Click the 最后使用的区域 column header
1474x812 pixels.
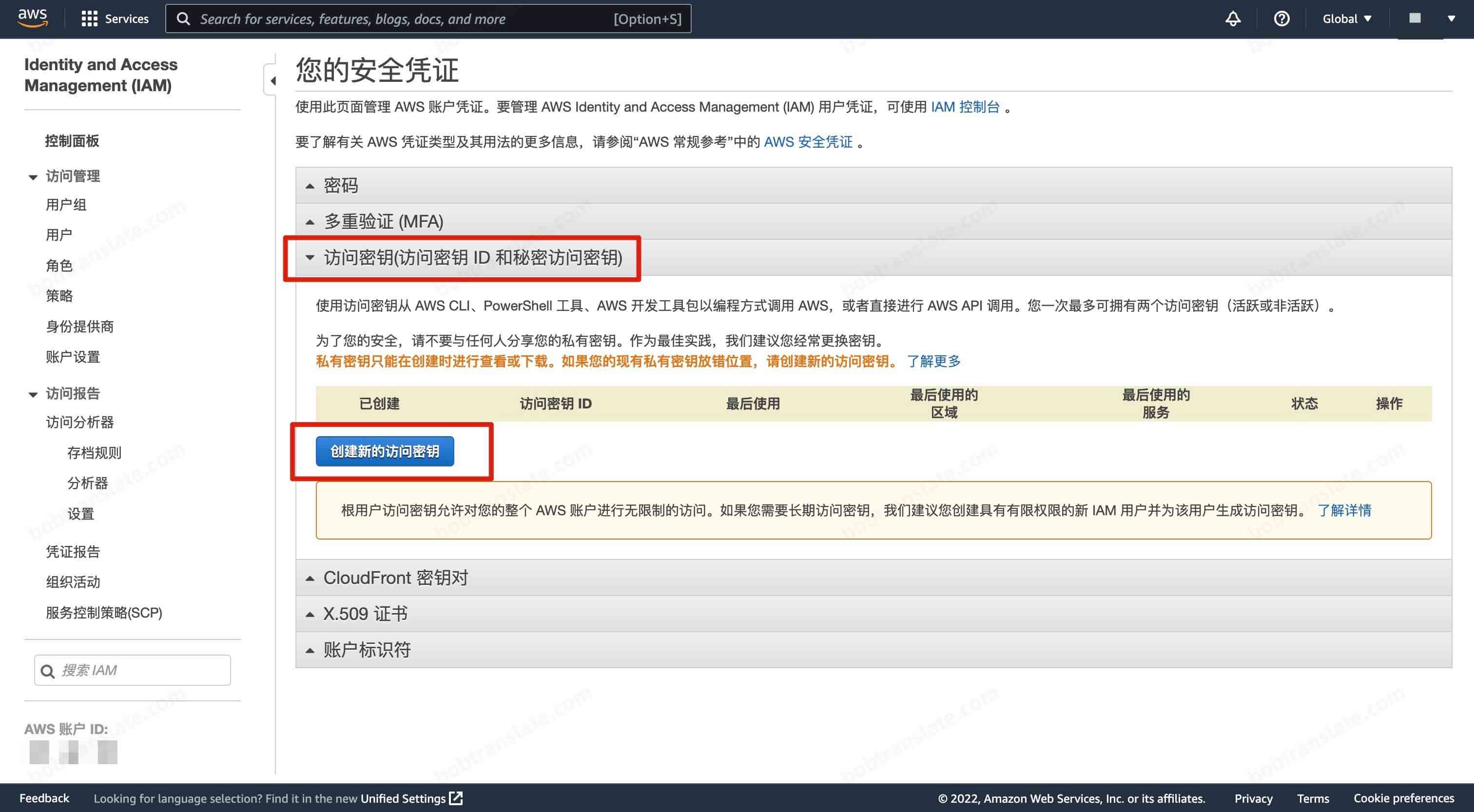(x=944, y=404)
